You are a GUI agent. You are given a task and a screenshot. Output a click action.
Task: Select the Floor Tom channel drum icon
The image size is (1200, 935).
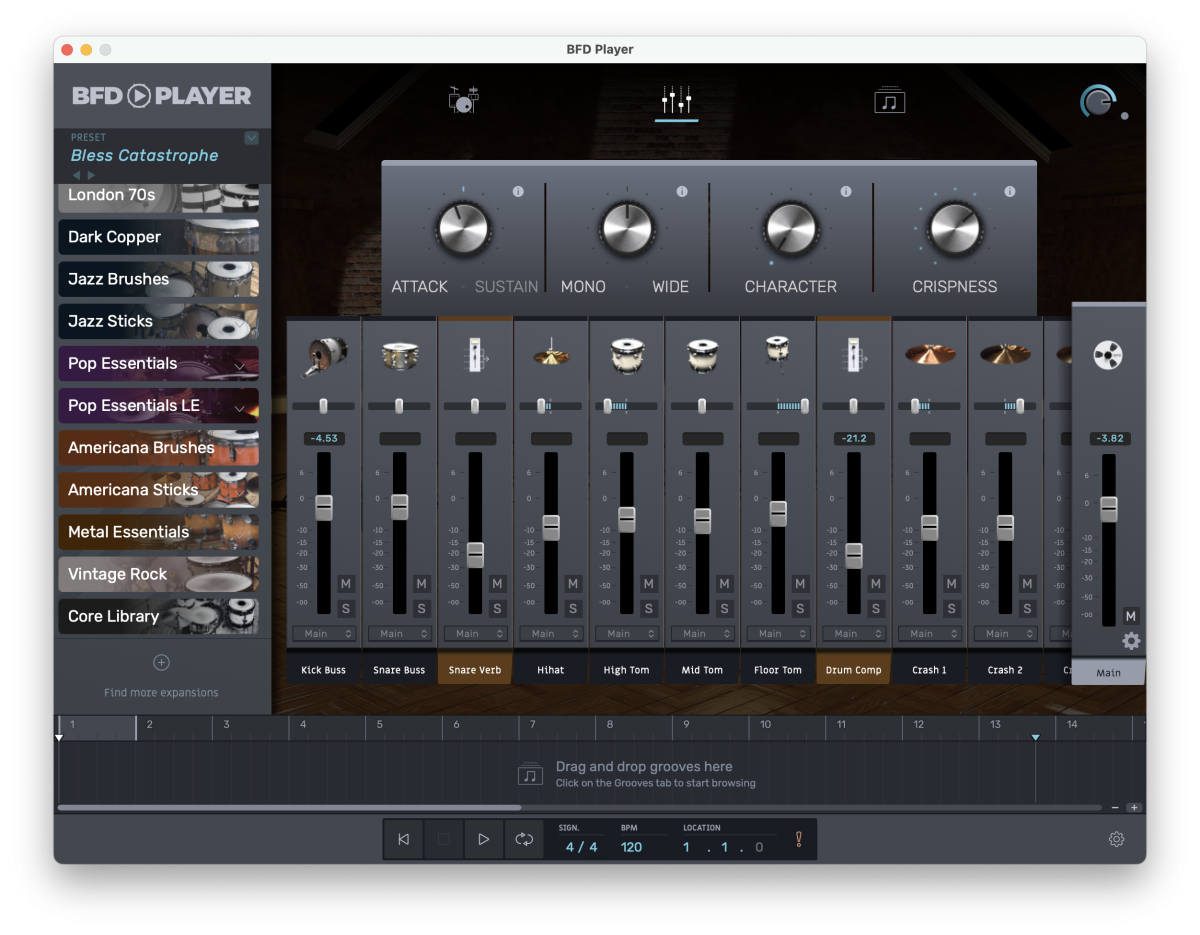pyautogui.click(x=778, y=355)
